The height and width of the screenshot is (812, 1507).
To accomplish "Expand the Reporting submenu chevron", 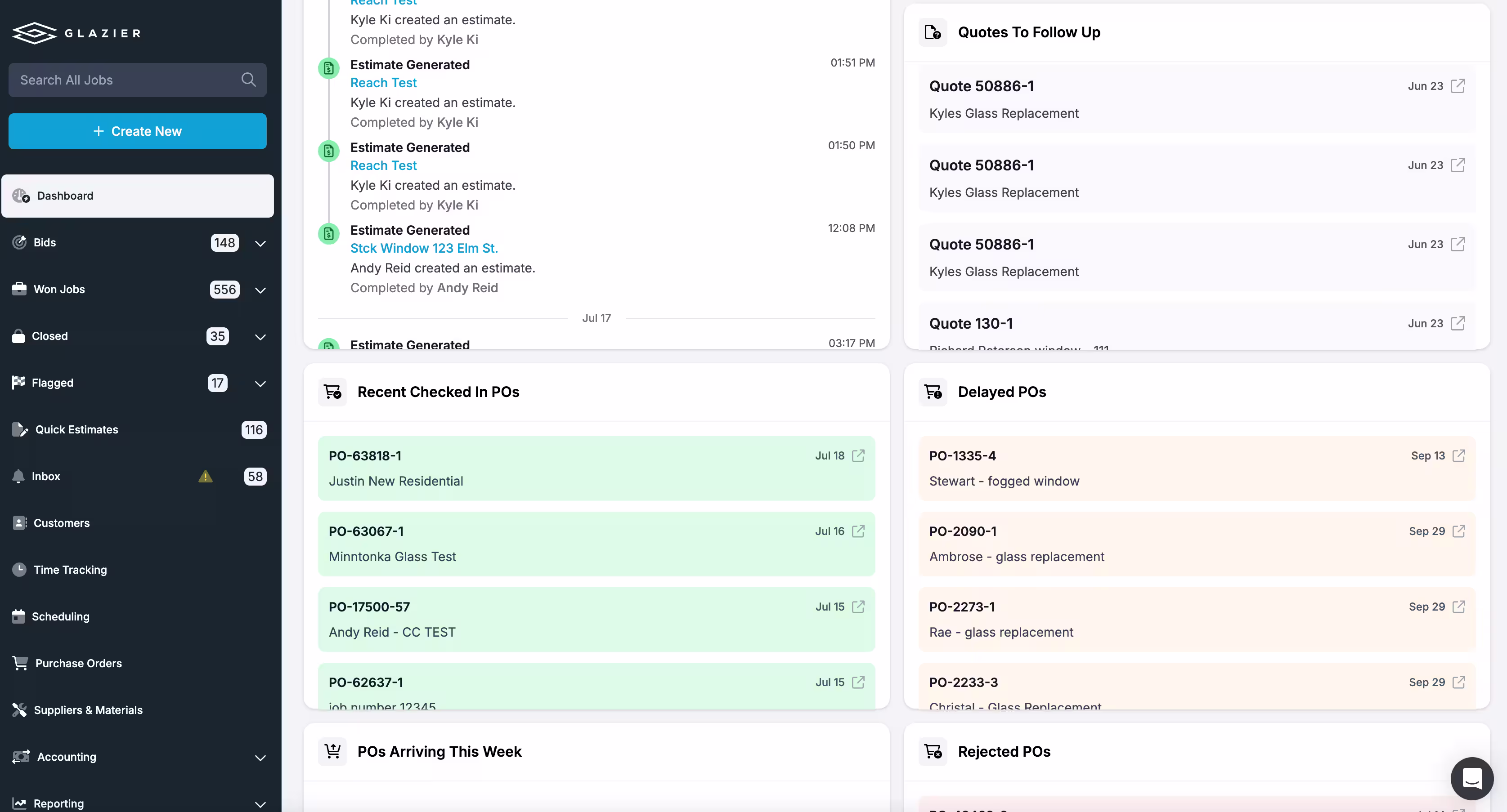I will 260,804.
